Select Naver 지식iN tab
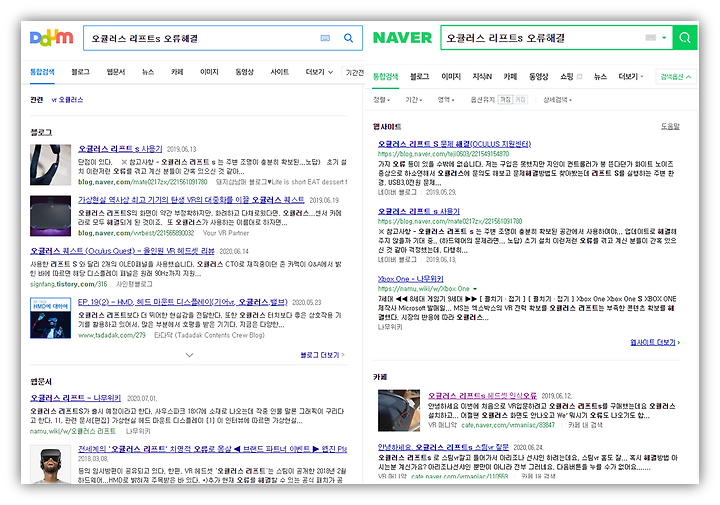The height and width of the screenshot is (505, 720). (x=482, y=77)
